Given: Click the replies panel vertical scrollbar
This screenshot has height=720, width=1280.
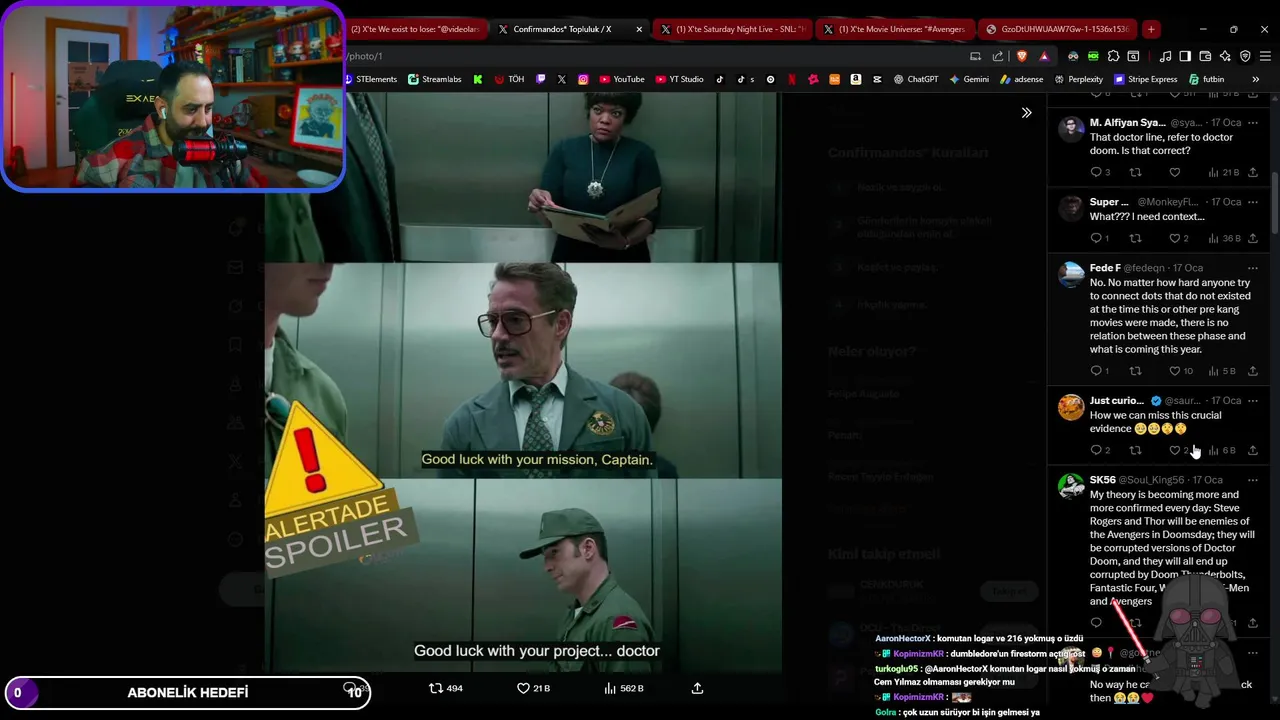Looking at the screenshot, I should click(x=1274, y=205).
